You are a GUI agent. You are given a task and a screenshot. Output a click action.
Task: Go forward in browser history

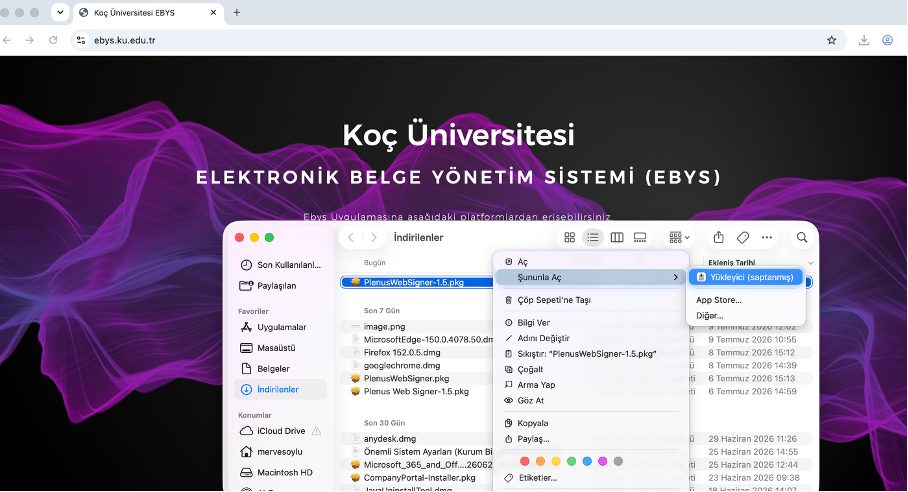click(30, 40)
